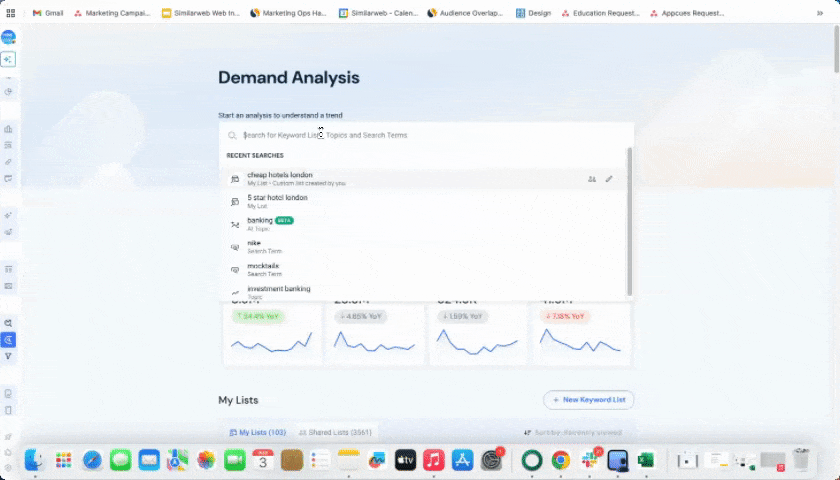840x480 pixels.
Task: Click the page vertical scrollbar
Action: (836, 48)
